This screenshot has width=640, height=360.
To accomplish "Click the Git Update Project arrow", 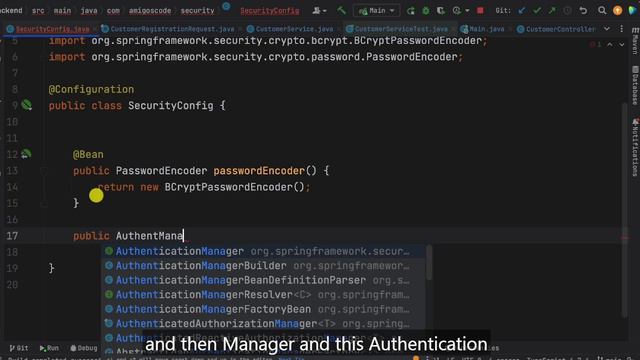I will (522, 11).
